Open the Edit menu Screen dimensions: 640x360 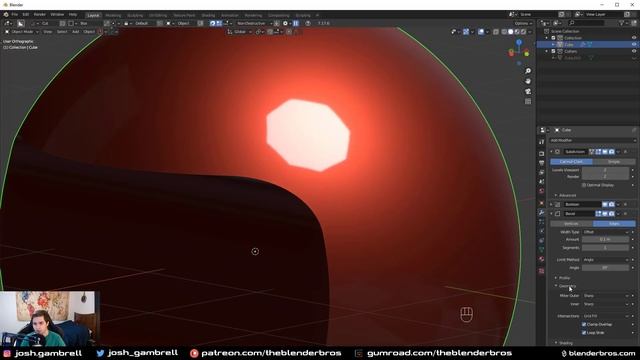pyautogui.click(x=26, y=14)
